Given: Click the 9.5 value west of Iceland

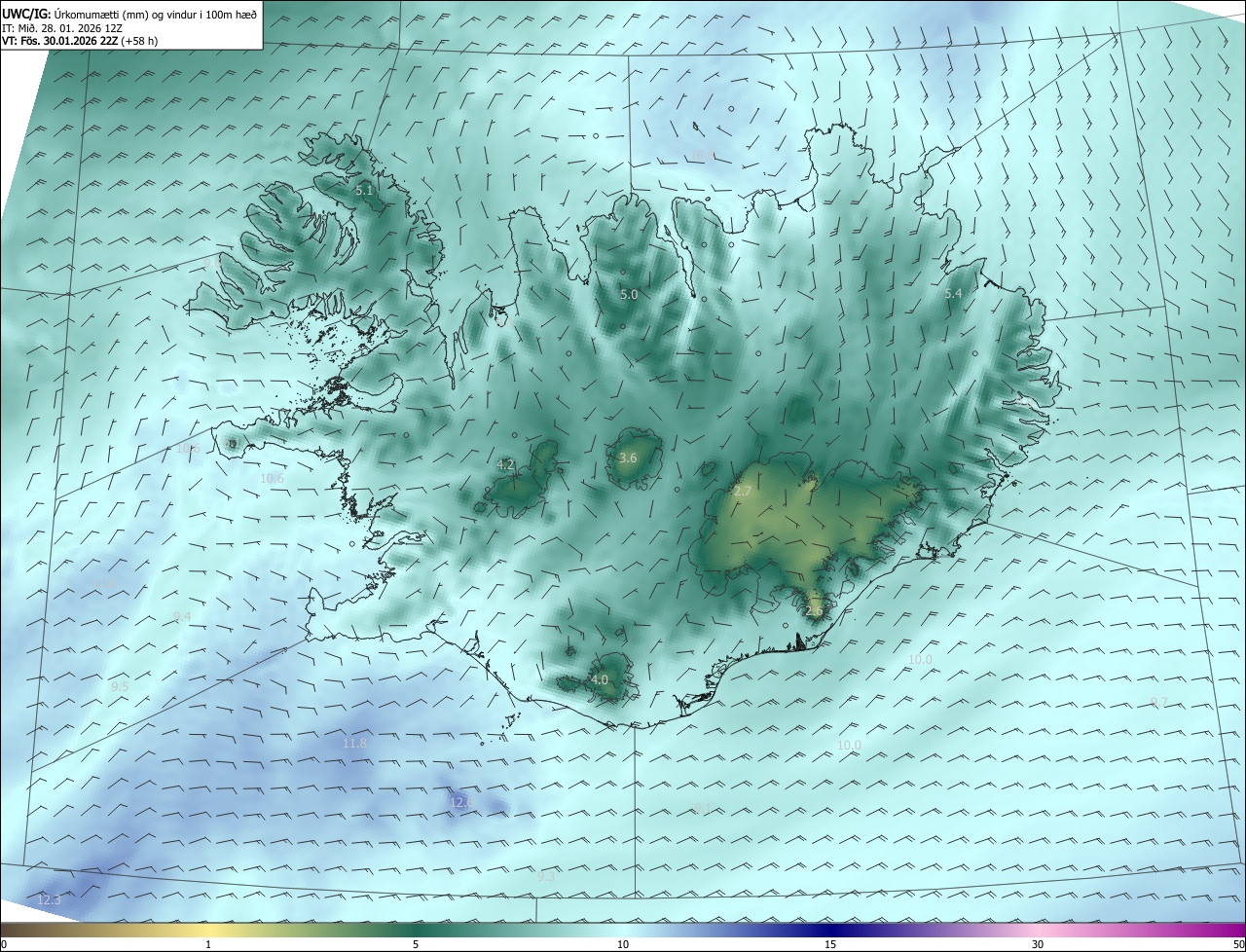Looking at the screenshot, I should 120,686.
